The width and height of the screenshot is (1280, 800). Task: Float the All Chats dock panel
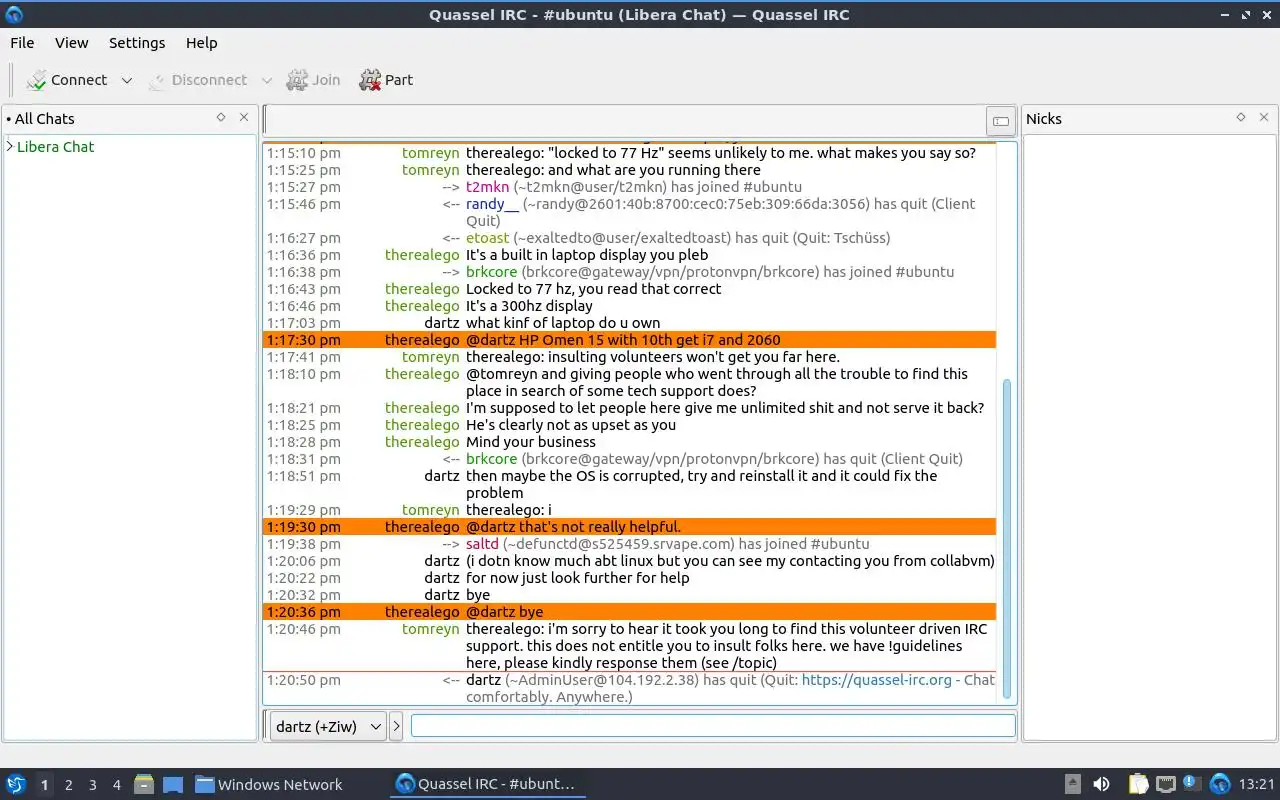pyautogui.click(x=221, y=117)
